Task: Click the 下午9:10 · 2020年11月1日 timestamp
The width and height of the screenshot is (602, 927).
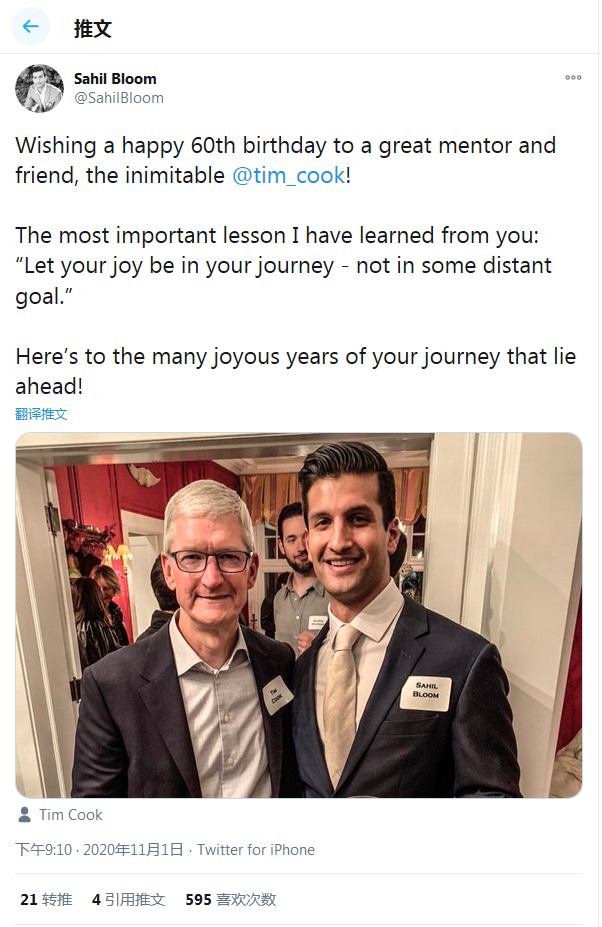Action: pos(99,850)
